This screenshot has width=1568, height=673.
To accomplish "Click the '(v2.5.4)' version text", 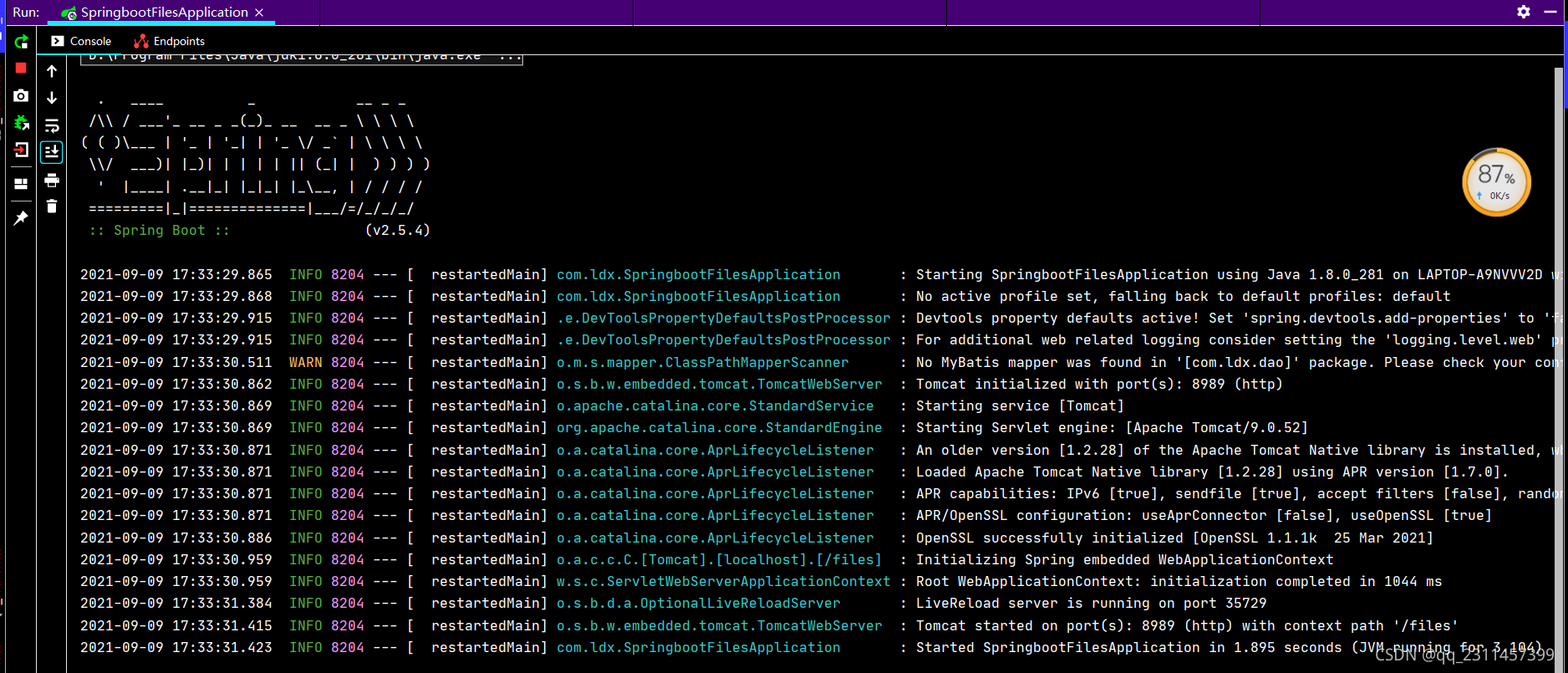I will pyautogui.click(x=397, y=230).
